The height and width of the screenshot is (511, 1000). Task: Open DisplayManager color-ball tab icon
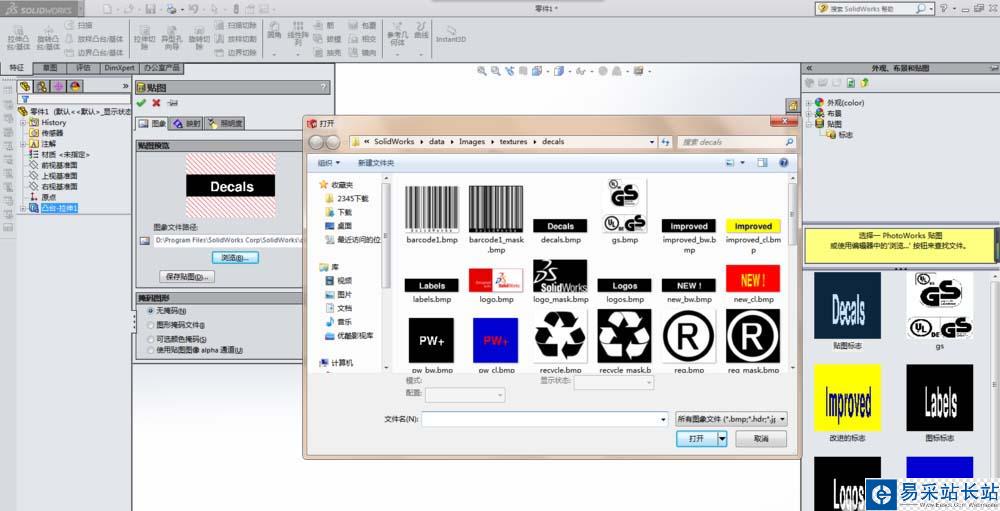[x=75, y=86]
